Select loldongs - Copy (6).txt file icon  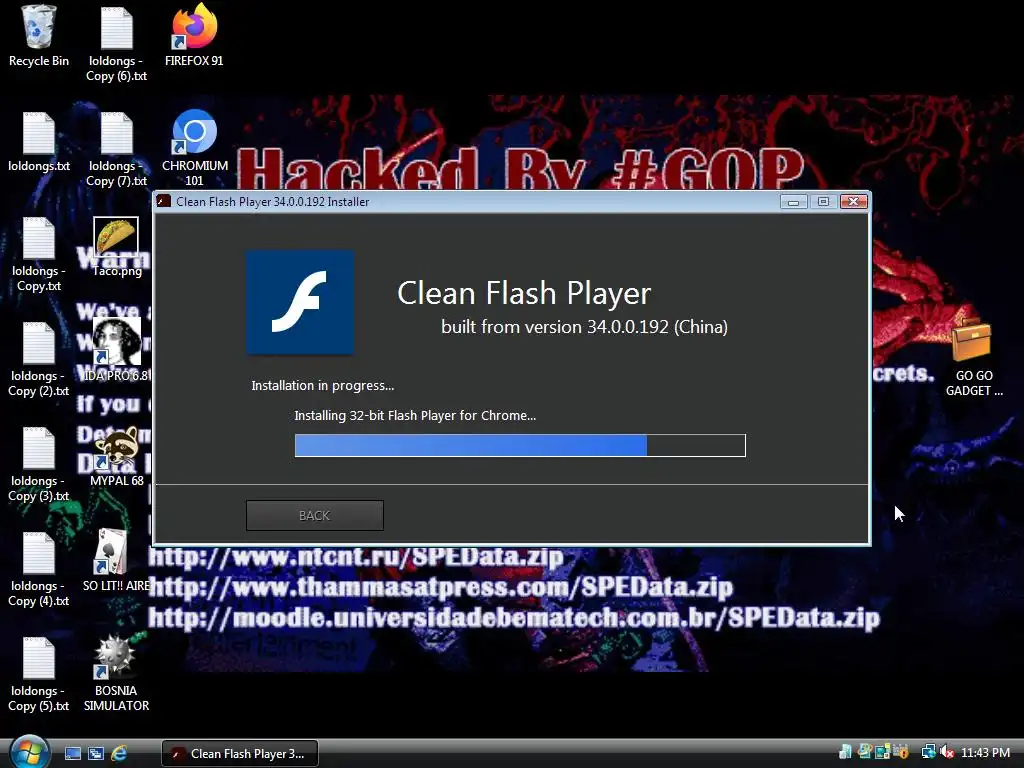pos(116,44)
